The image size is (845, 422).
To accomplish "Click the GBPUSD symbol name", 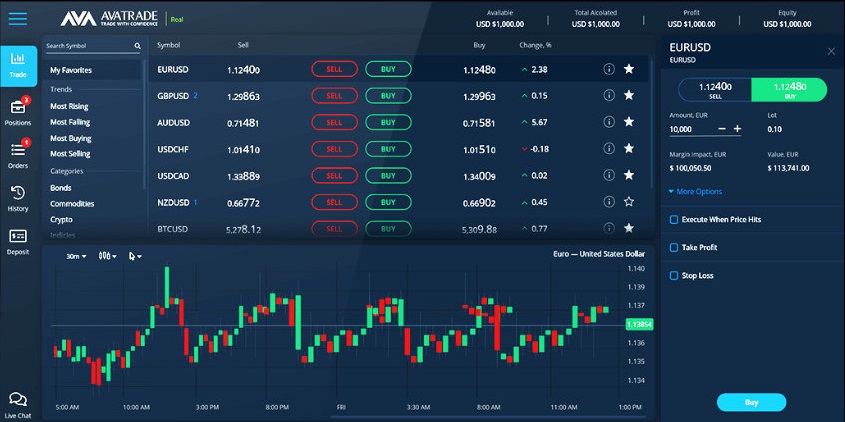I will tap(173, 96).
